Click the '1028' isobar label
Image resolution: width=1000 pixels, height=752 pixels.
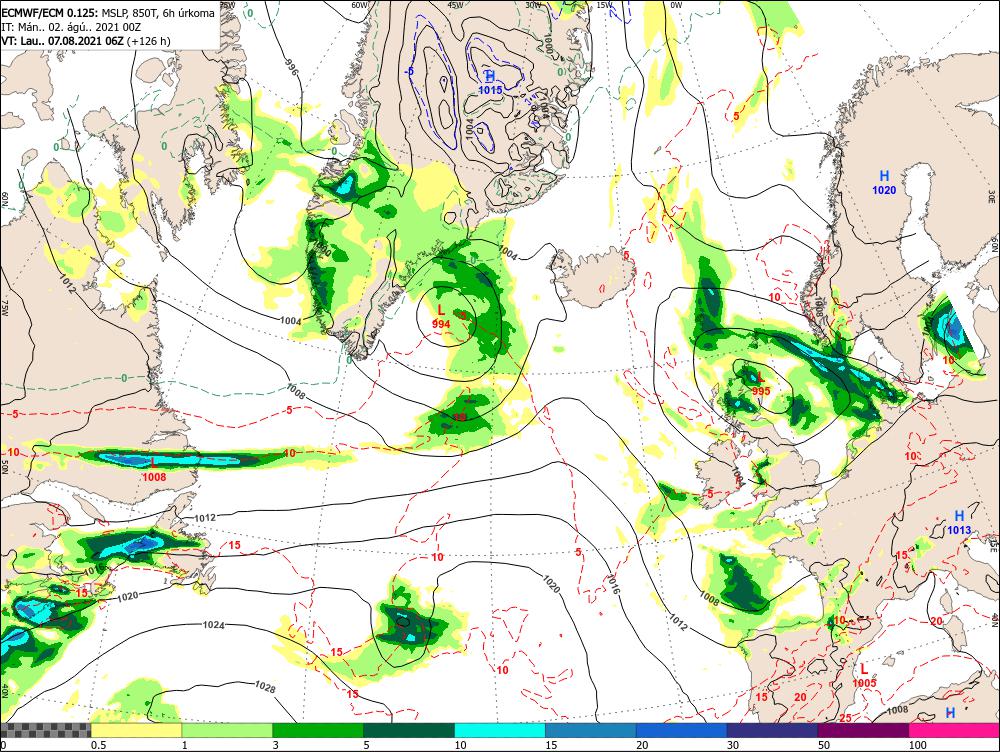[x=265, y=686]
